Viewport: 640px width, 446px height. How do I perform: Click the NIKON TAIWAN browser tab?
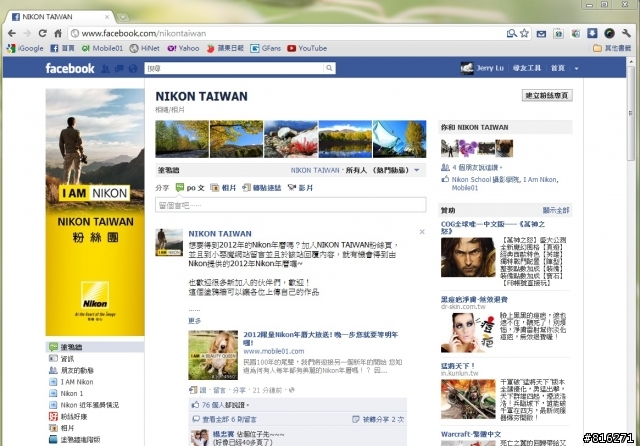60,17
